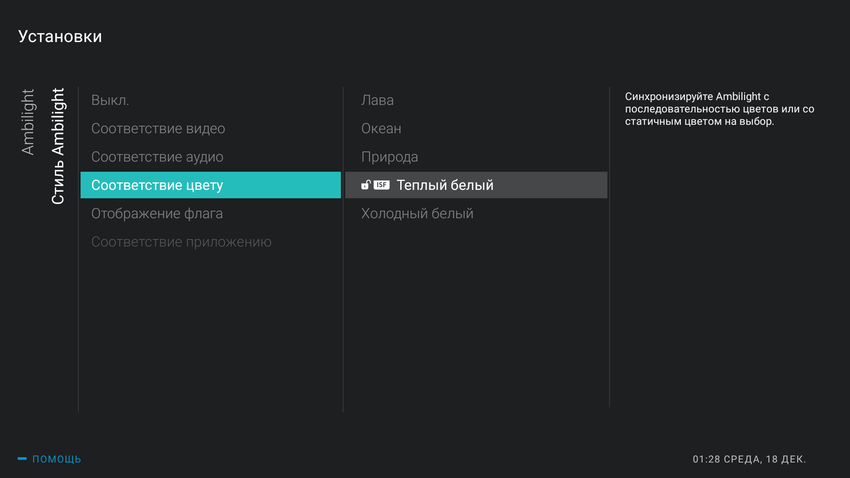Pick the Природа color preset
Image resolution: width=850 pixels, height=478 pixels.
[x=390, y=157]
